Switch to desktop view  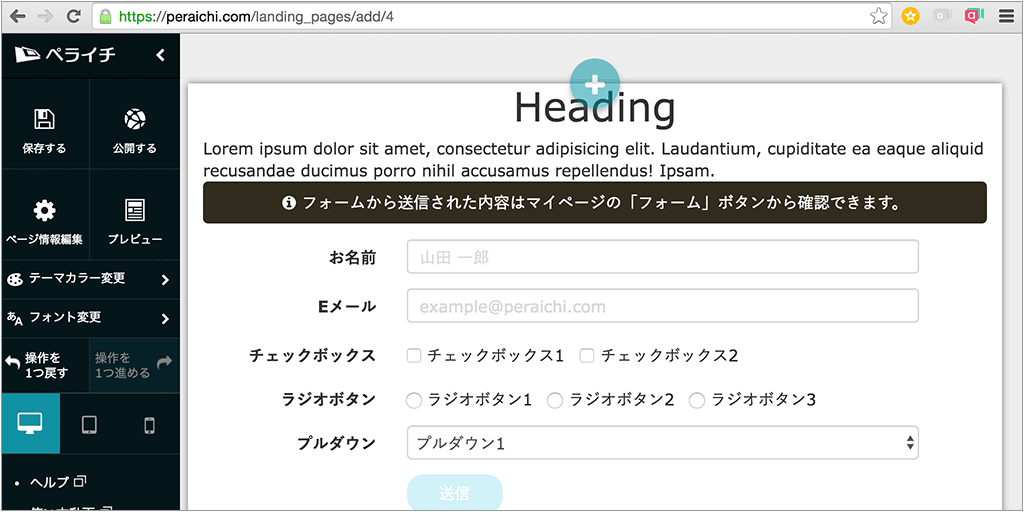pos(31,424)
